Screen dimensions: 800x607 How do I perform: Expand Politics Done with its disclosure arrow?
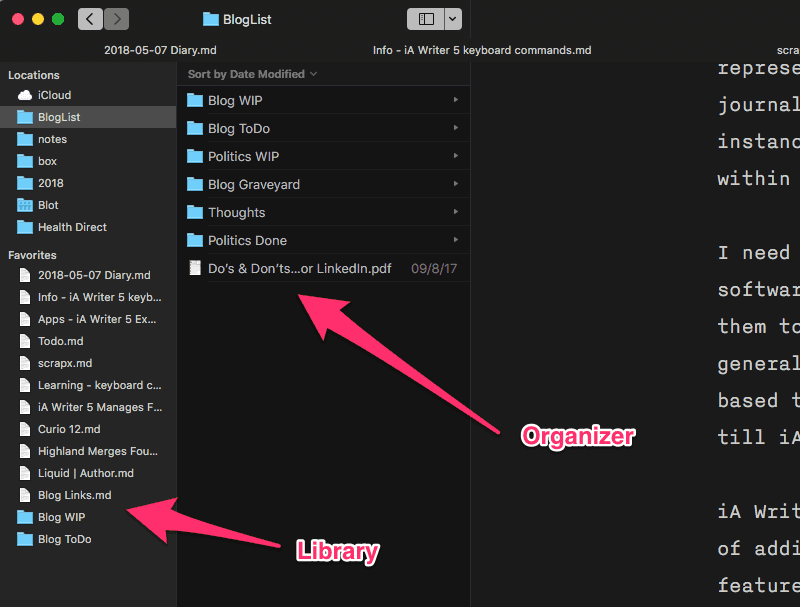(456, 240)
